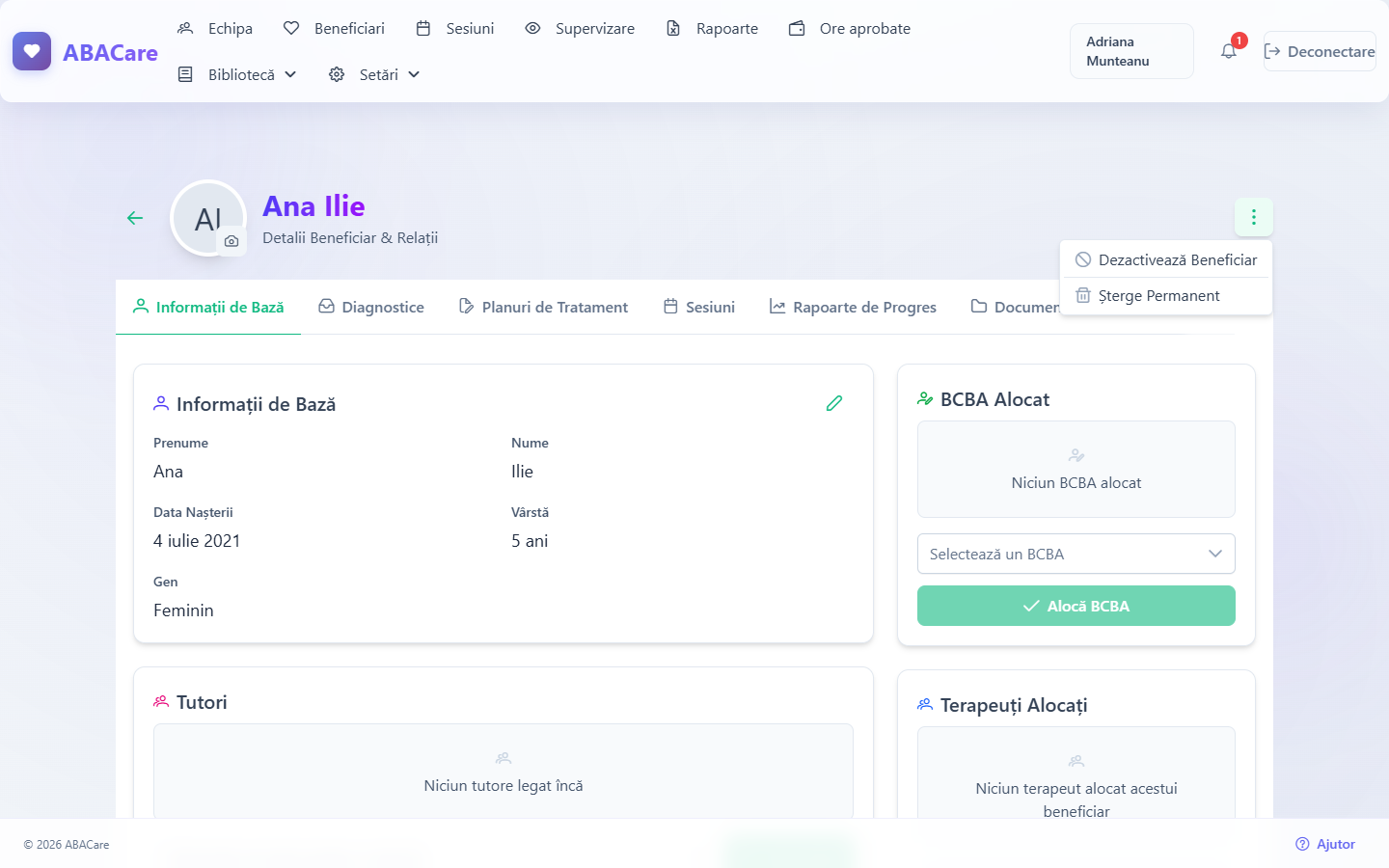Screen dimensions: 1389x868
Task: Click the Tutori section heading
Action: [x=202, y=702]
